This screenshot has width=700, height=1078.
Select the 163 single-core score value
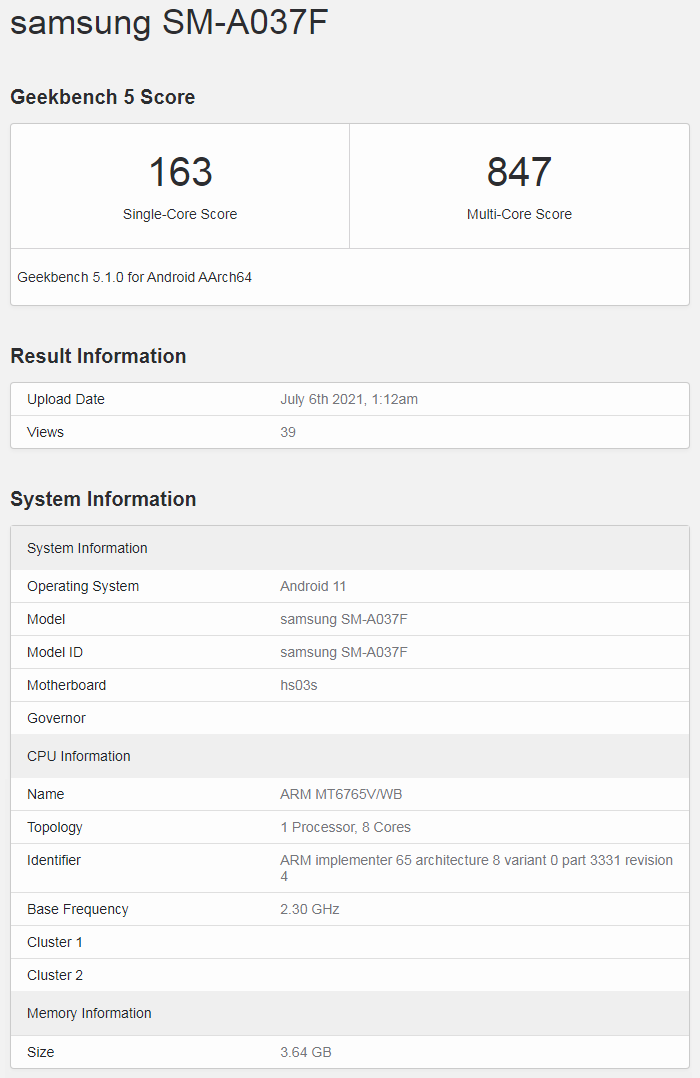tap(180, 172)
